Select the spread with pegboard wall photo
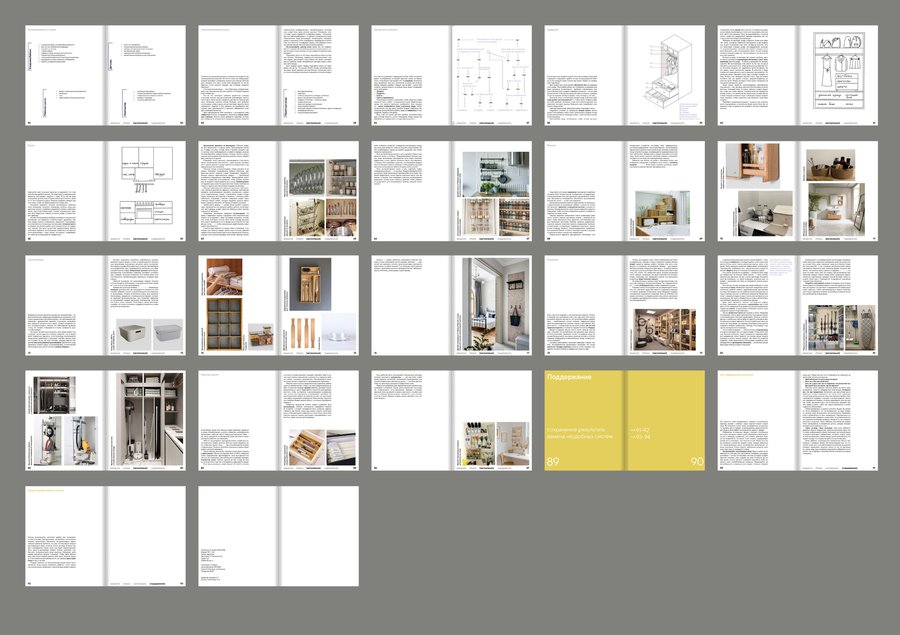This screenshot has height=635, width=900. [451, 420]
